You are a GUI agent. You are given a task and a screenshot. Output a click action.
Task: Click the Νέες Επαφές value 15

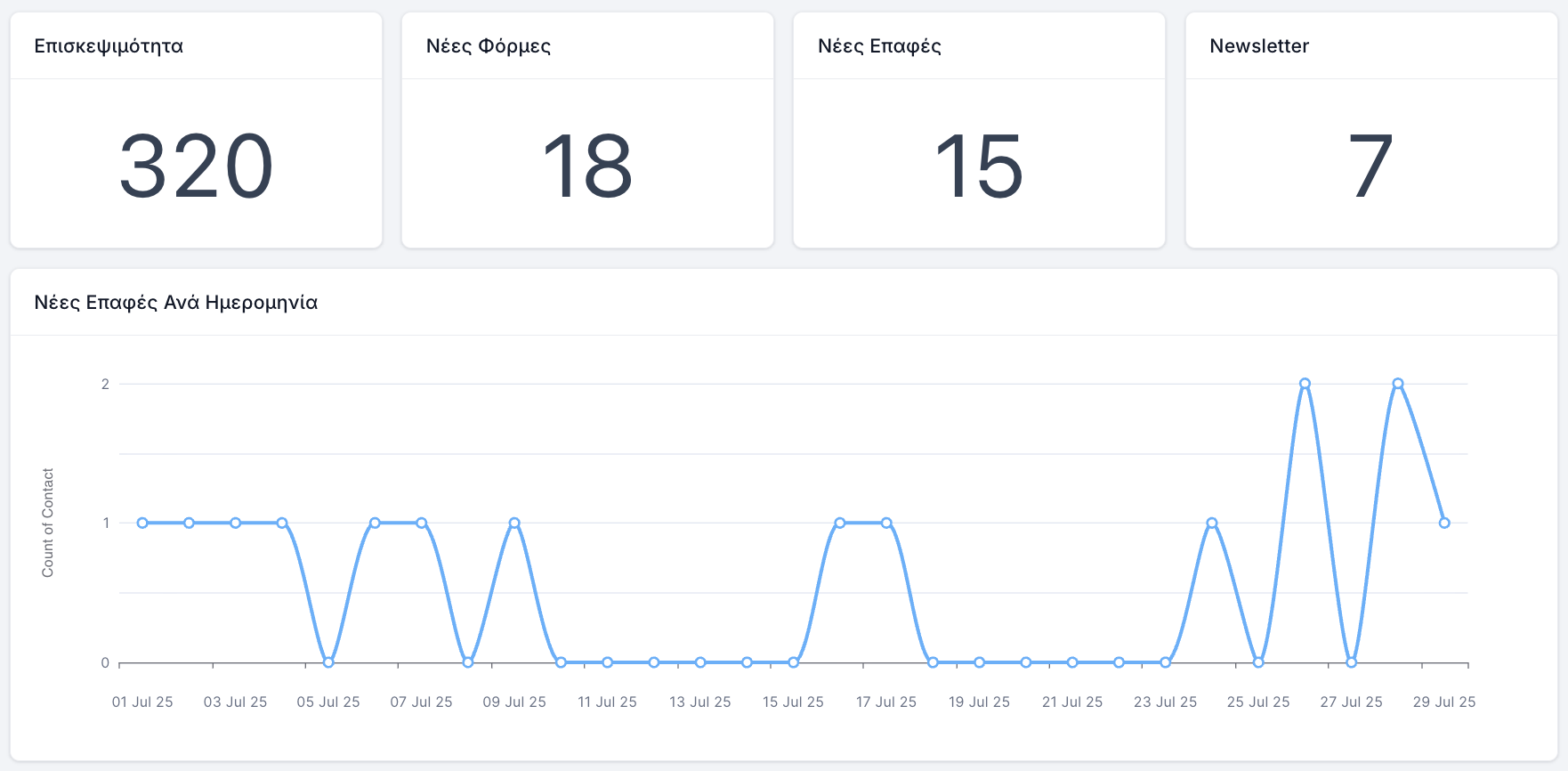979,166
